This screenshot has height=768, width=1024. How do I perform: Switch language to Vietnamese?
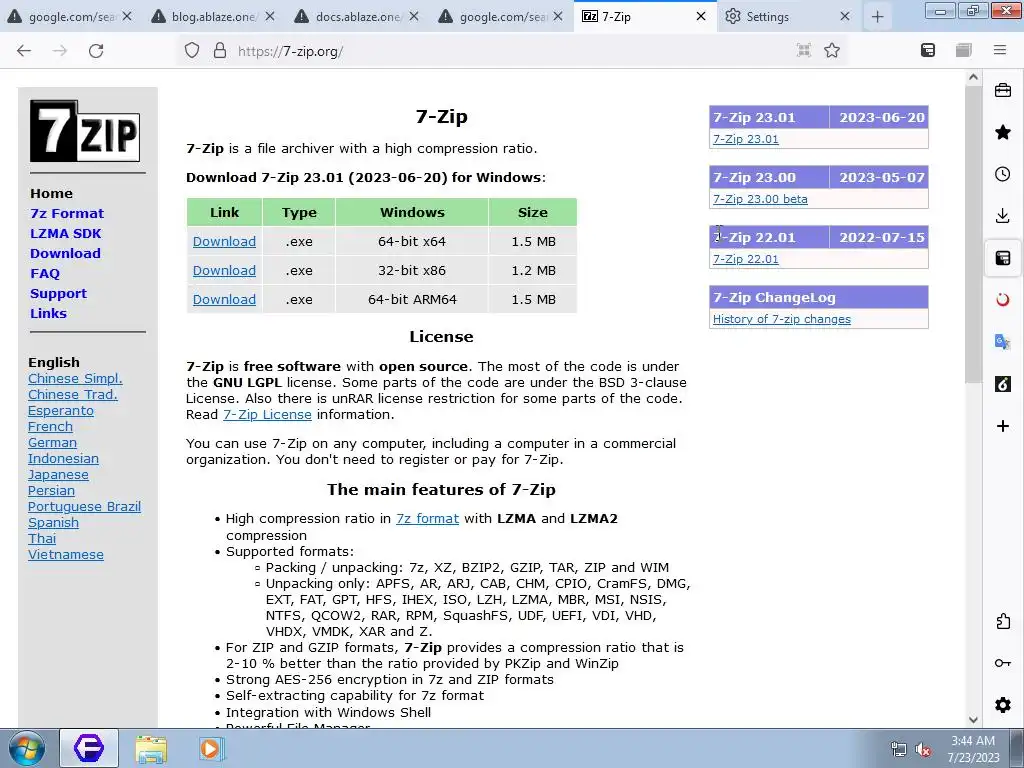click(66, 554)
